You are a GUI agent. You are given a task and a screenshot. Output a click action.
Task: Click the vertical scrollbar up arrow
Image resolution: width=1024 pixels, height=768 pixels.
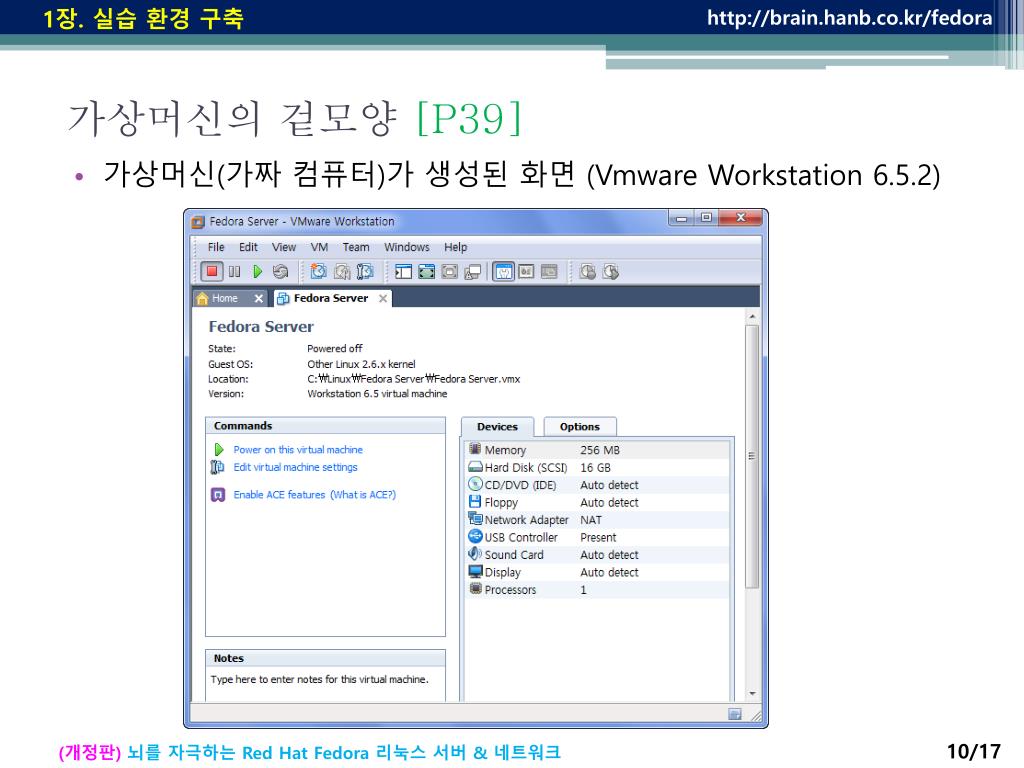pos(752,317)
